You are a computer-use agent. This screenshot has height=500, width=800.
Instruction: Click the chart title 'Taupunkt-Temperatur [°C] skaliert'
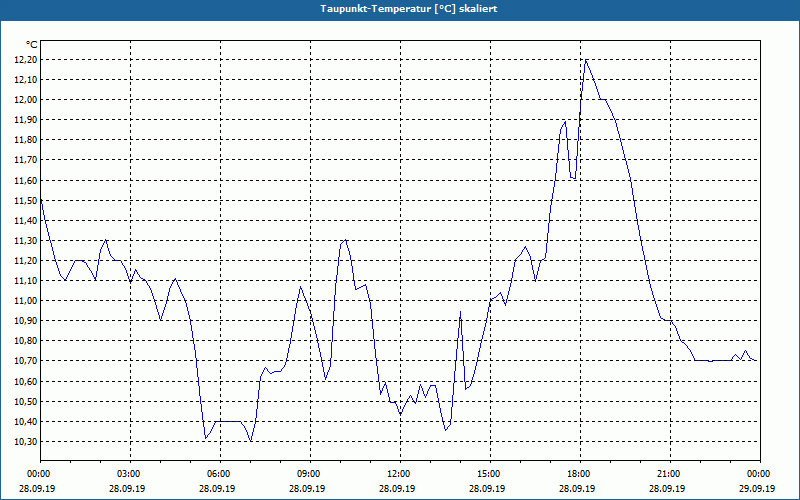pos(409,9)
